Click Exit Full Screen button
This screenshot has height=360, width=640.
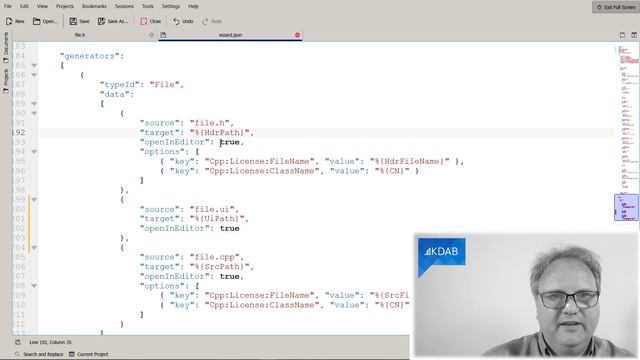point(616,7)
